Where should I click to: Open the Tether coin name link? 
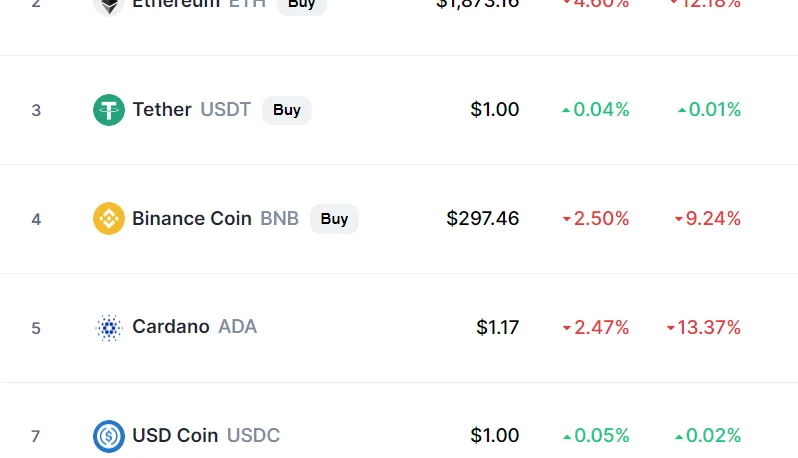click(x=162, y=109)
